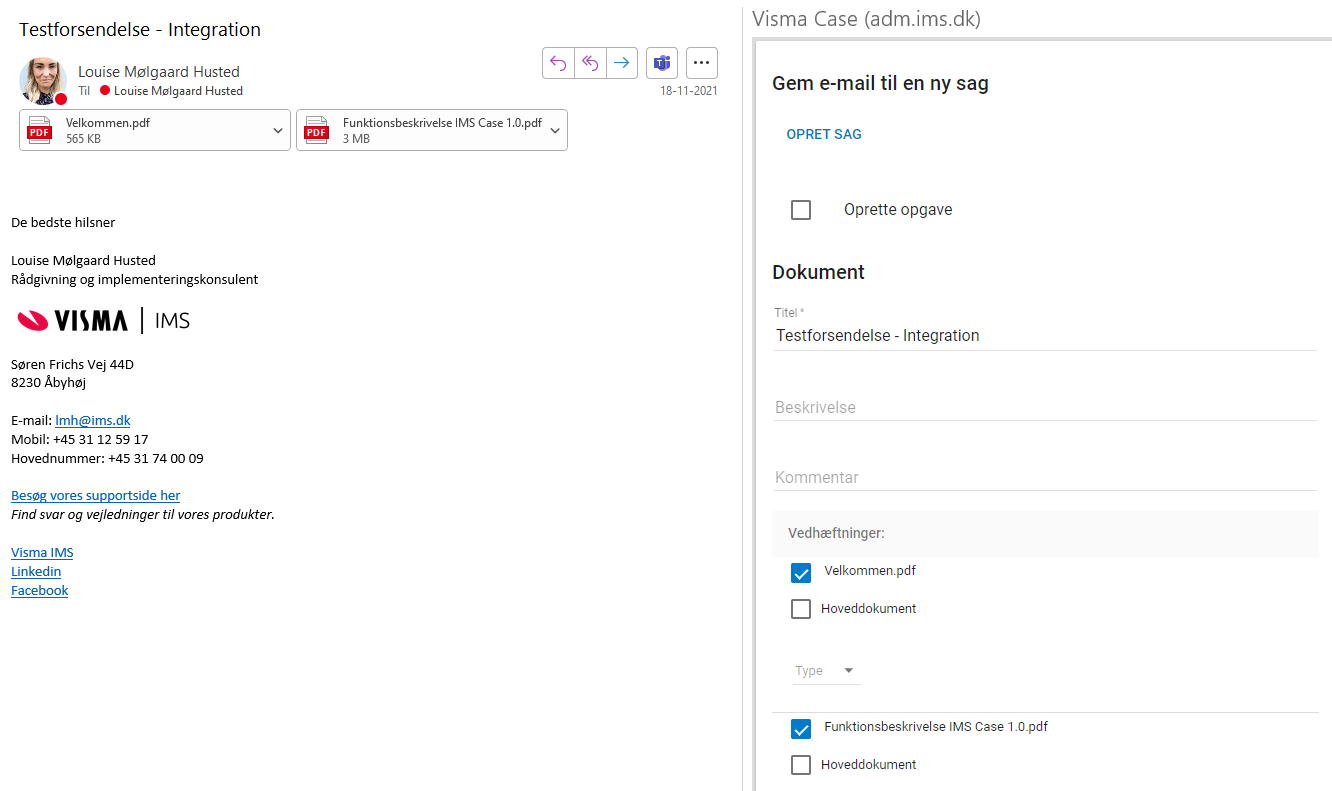This screenshot has height=791, width=1332.
Task: Click the Beskrivelse input field
Action: [x=1045, y=408]
